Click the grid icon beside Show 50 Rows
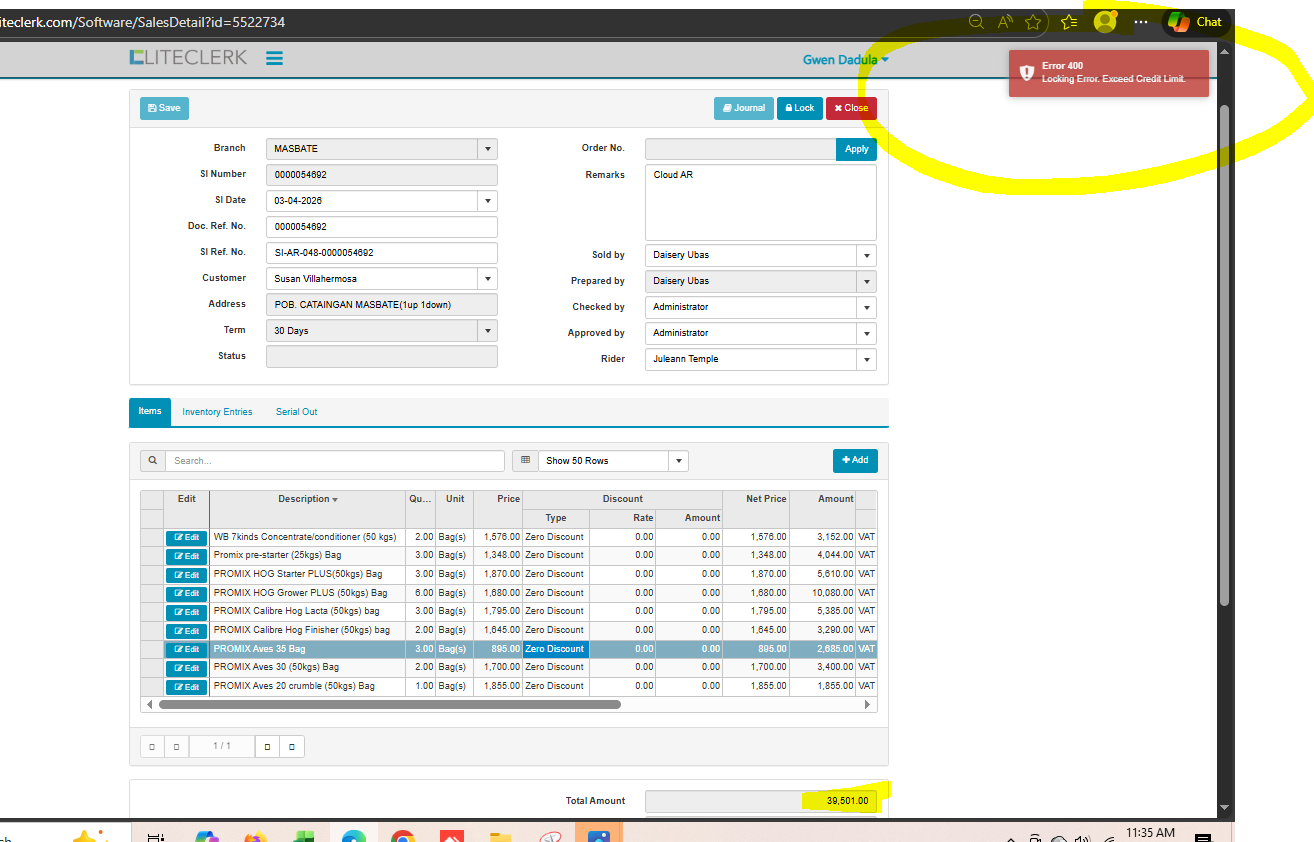 click(526, 461)
